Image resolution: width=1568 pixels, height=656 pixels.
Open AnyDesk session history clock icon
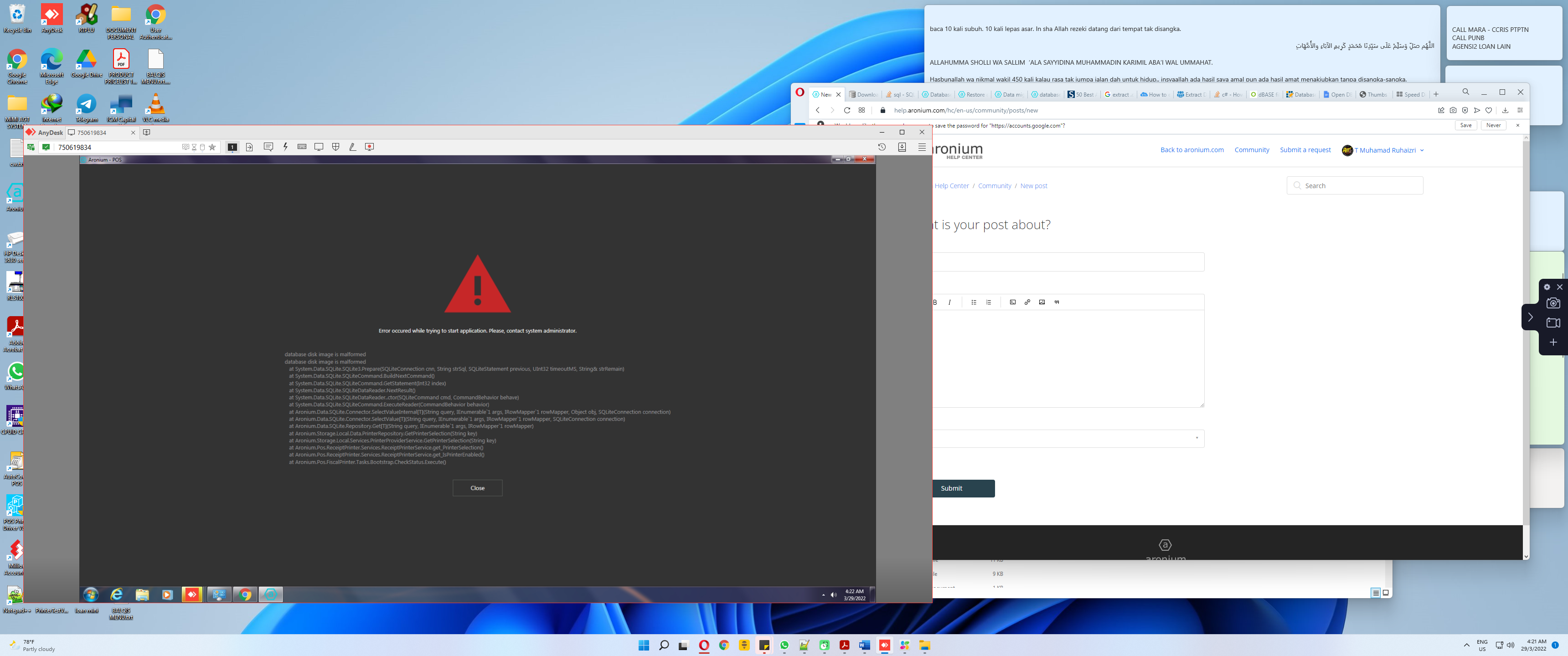[882, 147]
